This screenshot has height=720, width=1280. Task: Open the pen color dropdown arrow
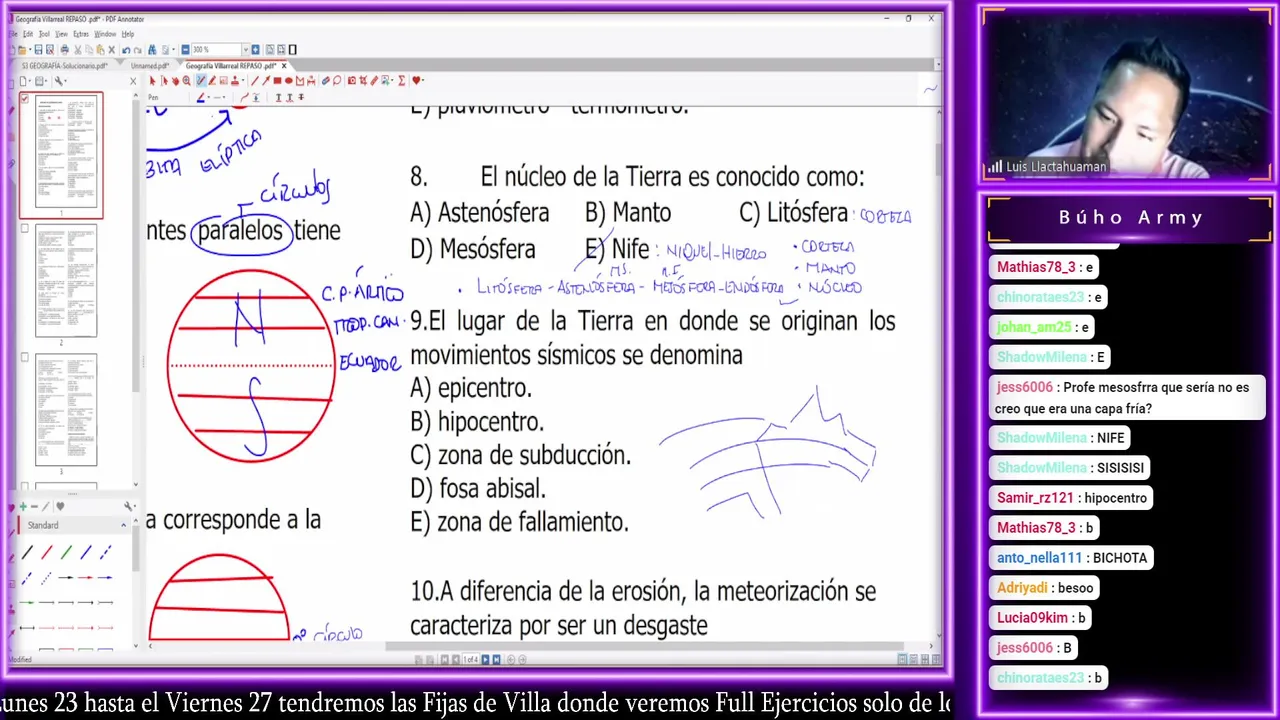(x=209, y=98)
